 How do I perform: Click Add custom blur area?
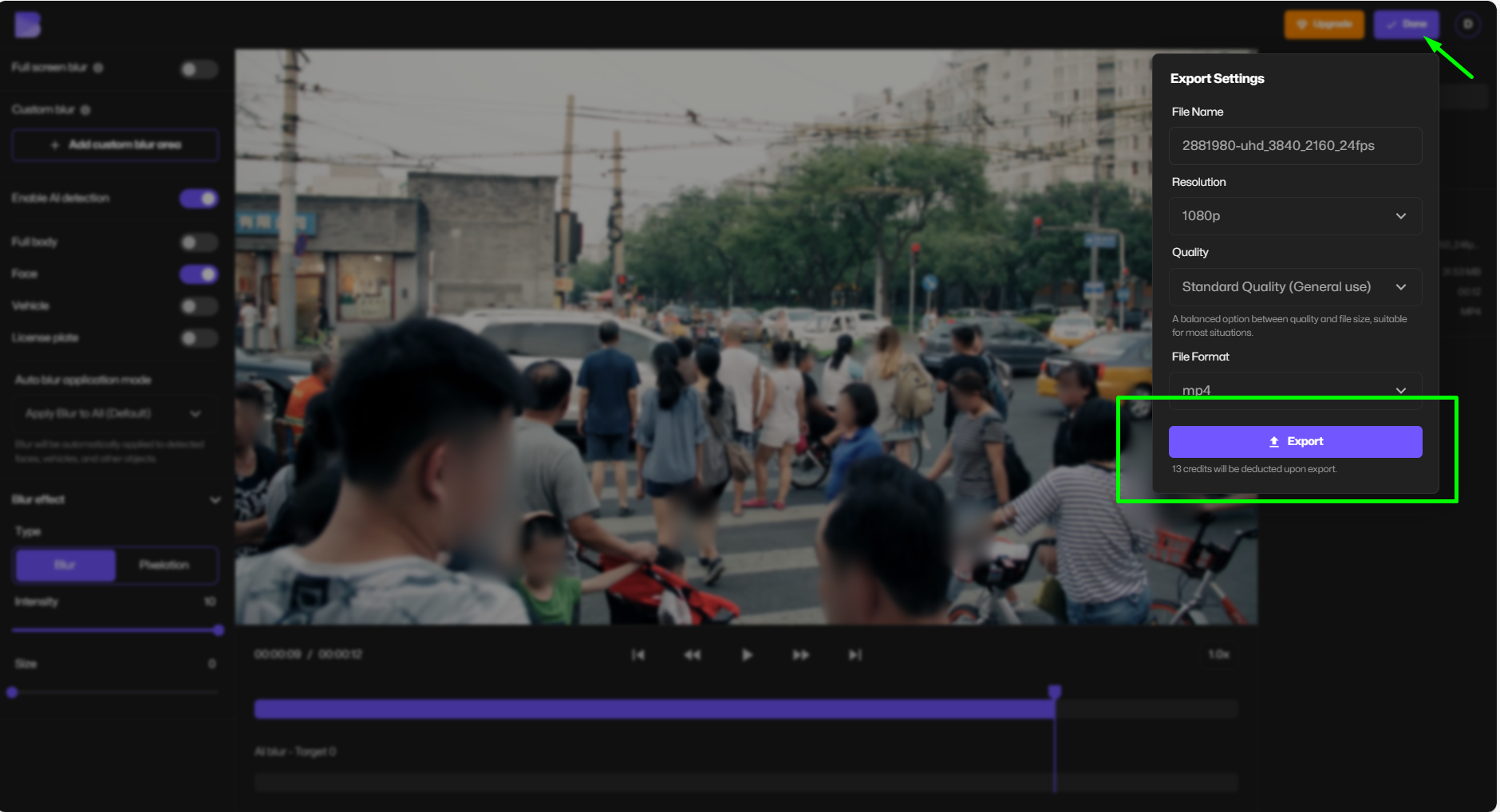115,144
